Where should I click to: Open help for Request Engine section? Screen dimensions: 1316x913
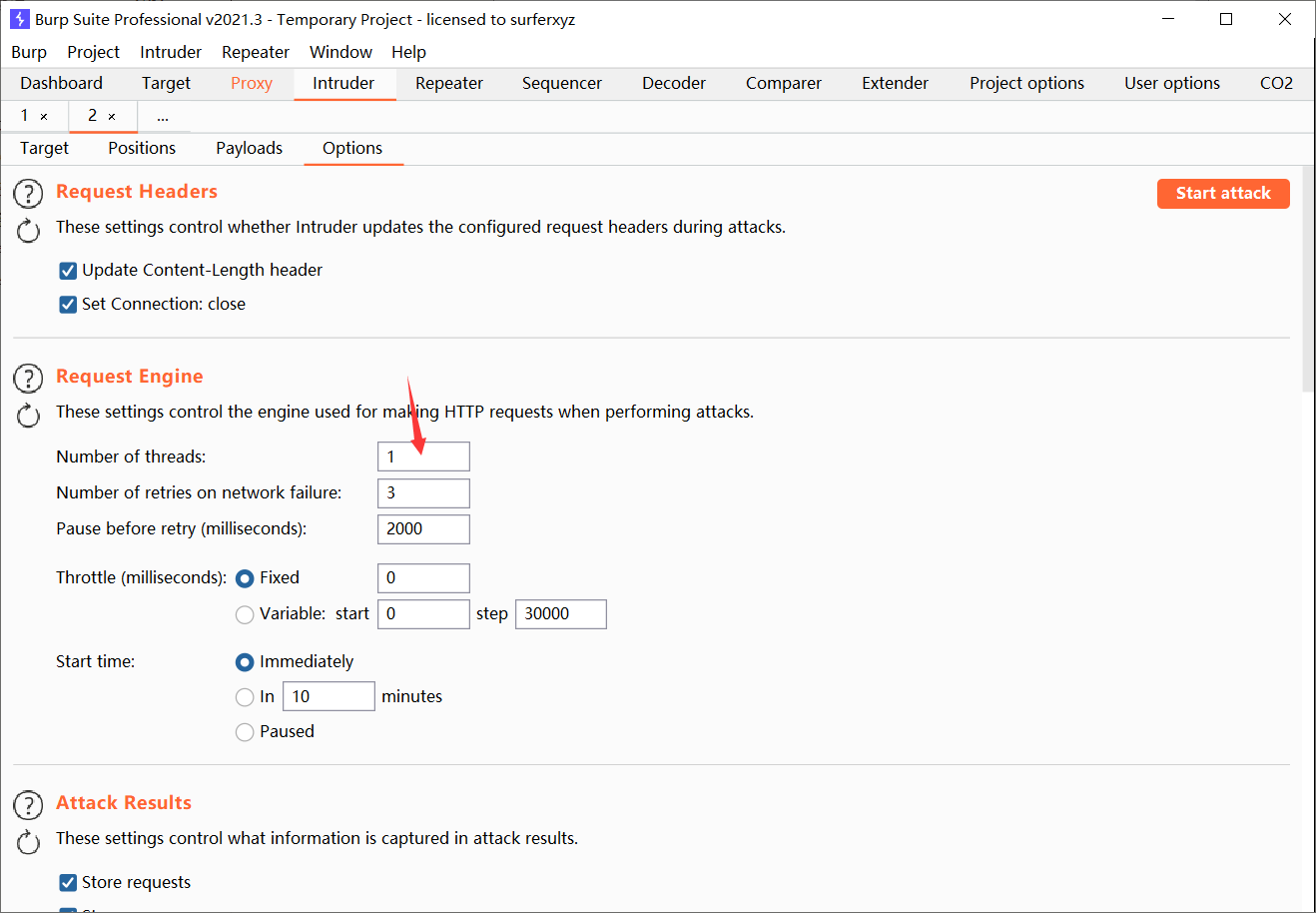pos(28,379)
